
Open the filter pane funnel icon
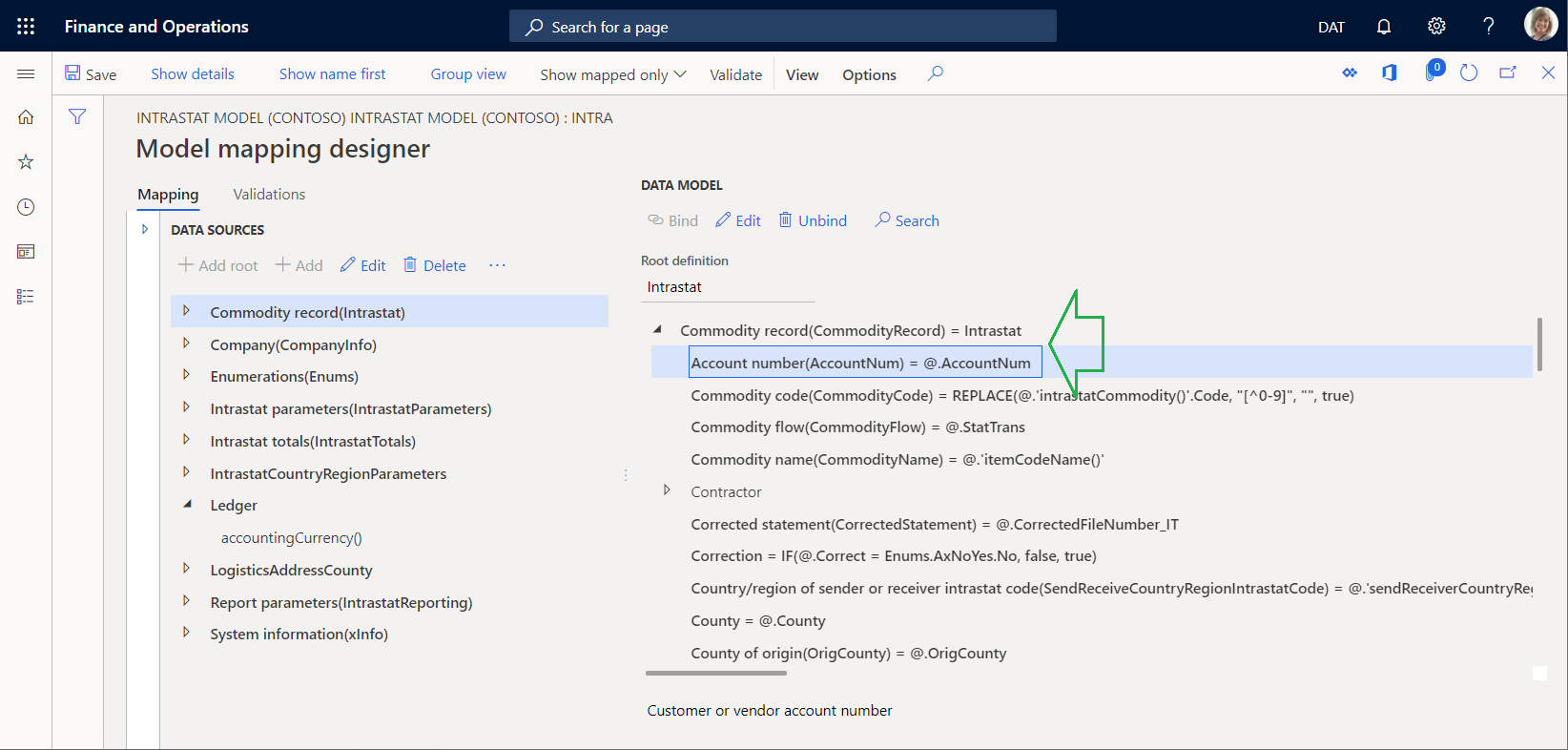[x=77, y=116]
